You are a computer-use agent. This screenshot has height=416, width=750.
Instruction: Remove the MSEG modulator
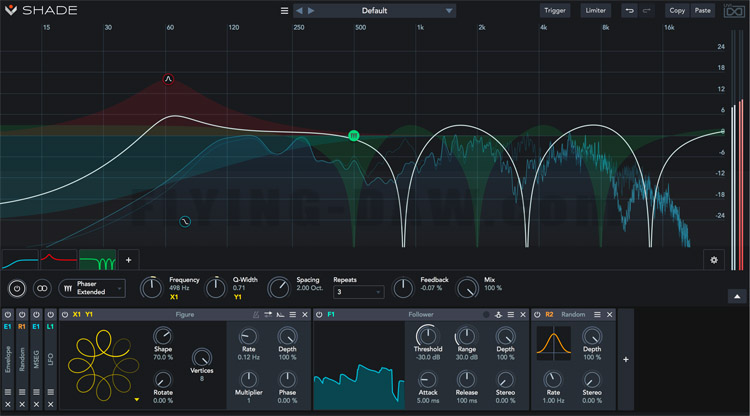point(36,405)
